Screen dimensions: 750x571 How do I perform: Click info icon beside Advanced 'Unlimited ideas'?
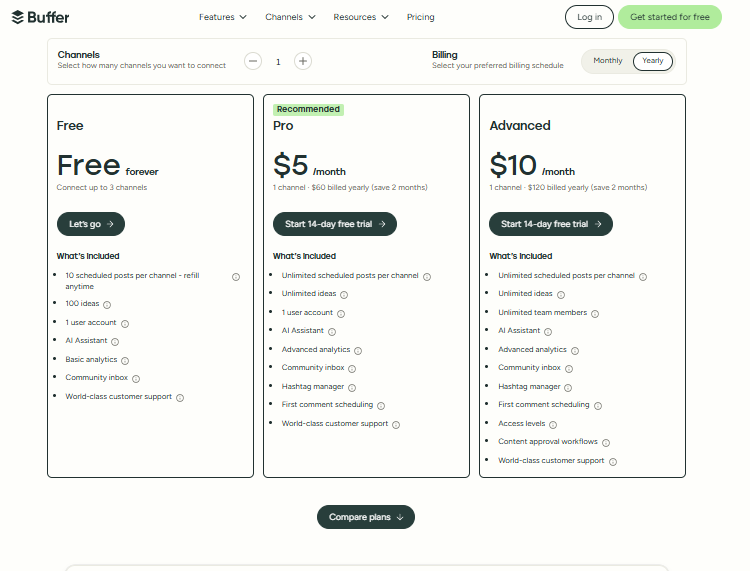561,295
